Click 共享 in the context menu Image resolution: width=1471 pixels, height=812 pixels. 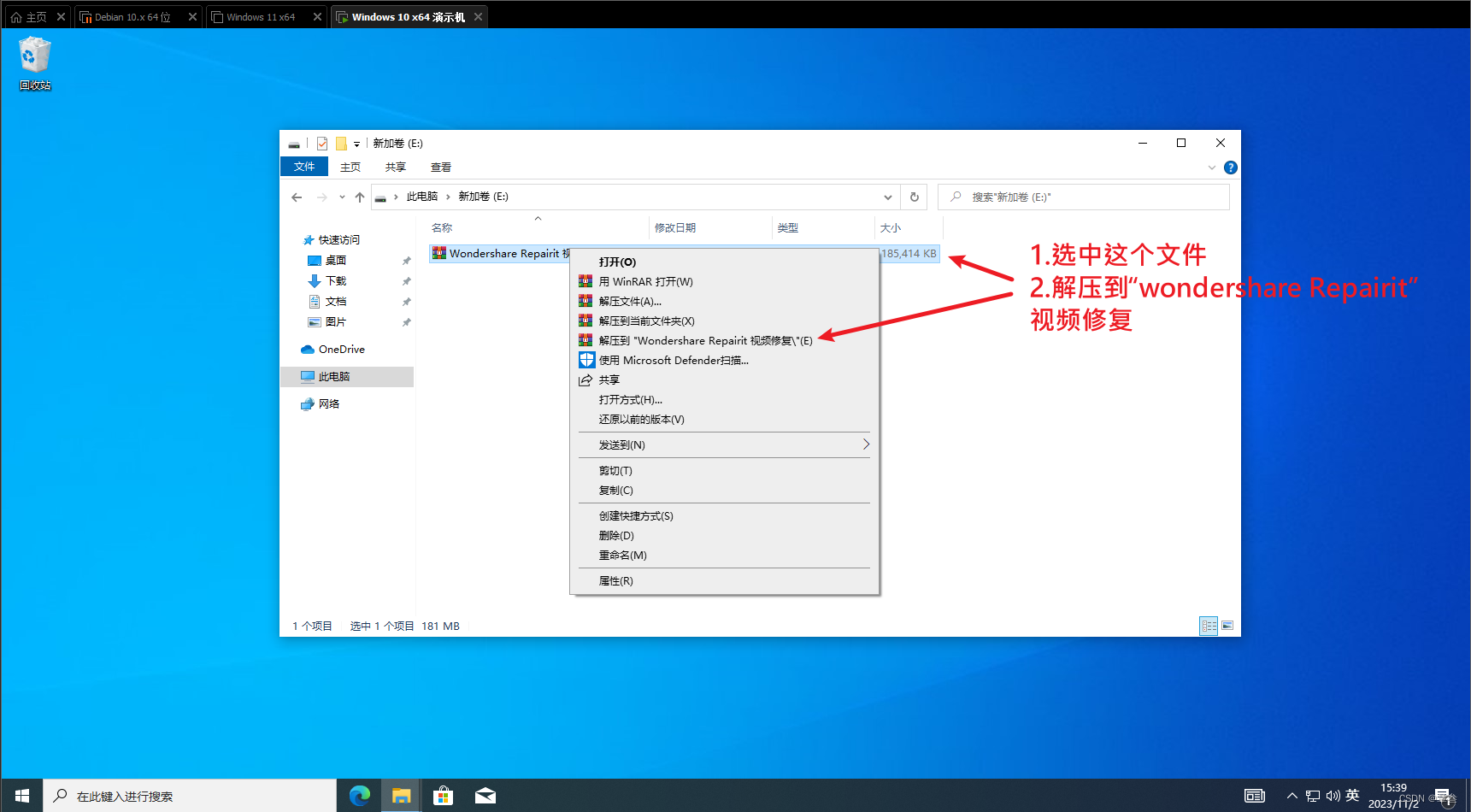tap(724, 380)
